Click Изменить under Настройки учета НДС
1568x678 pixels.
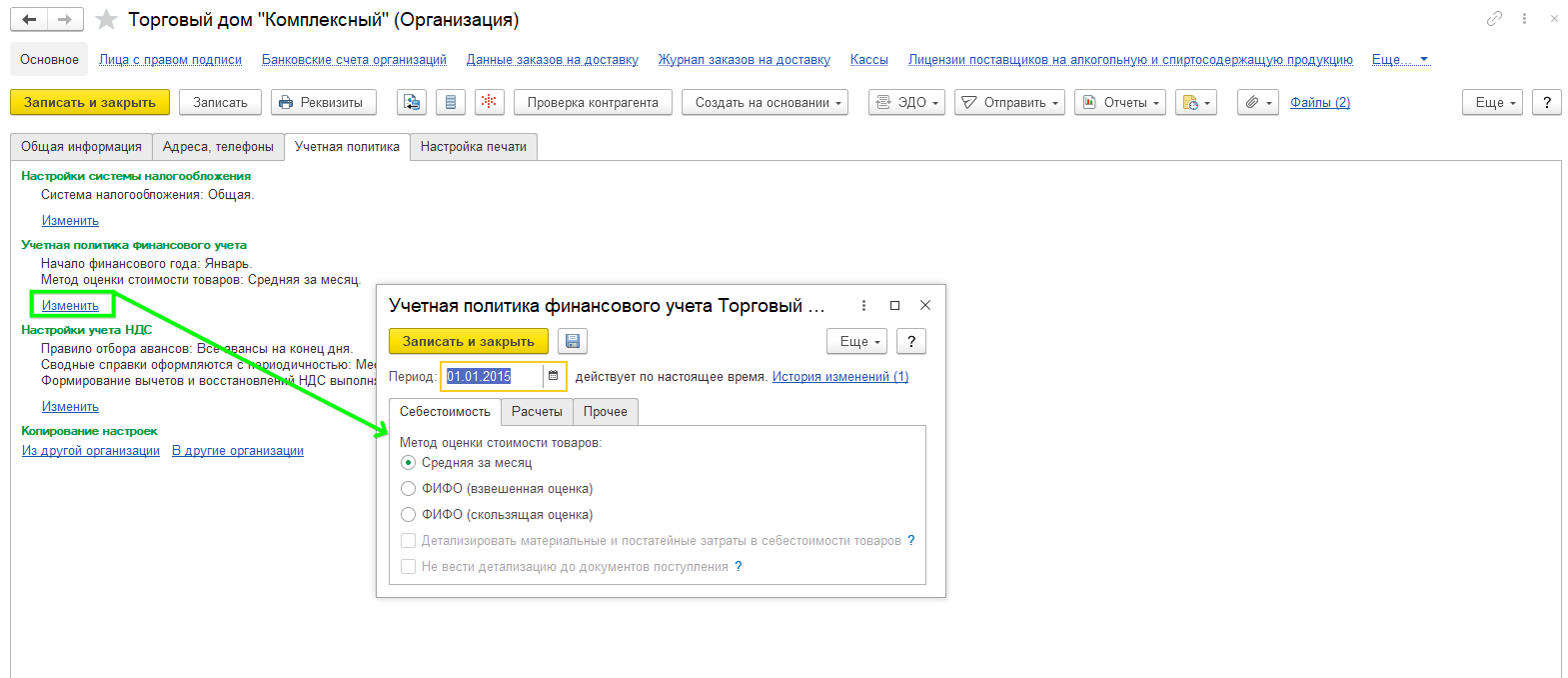(x=70, y=406)
